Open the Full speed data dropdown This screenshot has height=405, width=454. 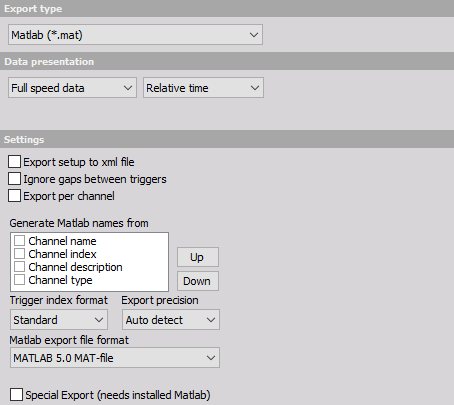(x=72, y=88)
